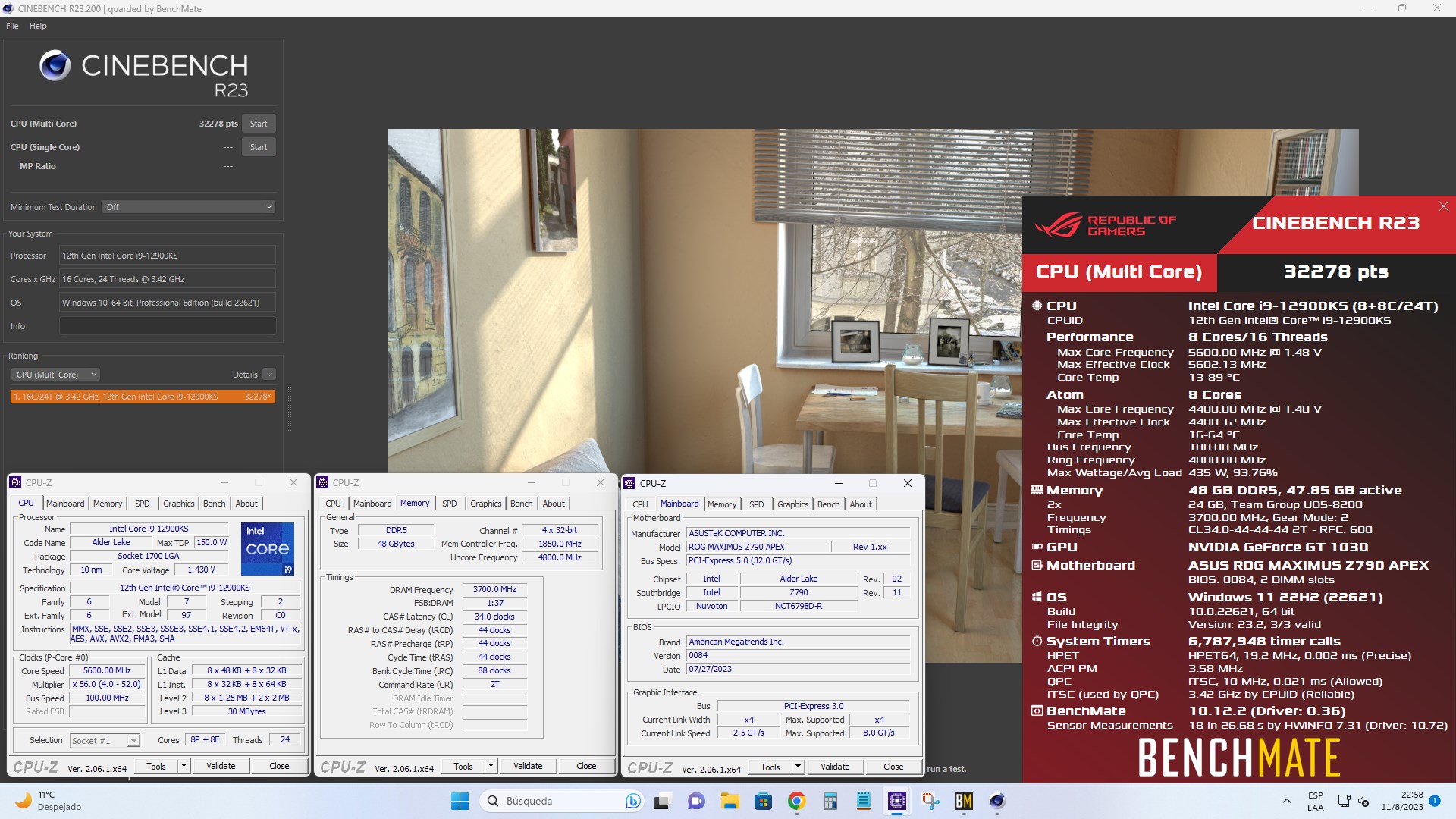Open Calculator from taskbar

(830, 801)
